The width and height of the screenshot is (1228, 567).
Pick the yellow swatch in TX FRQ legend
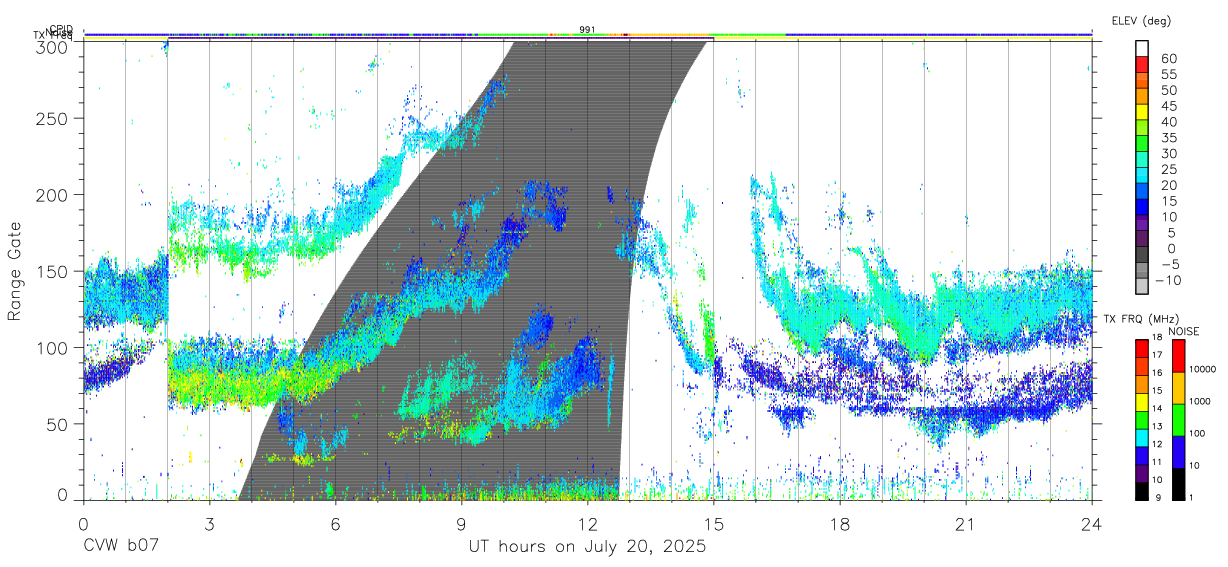coord(1142,403)
